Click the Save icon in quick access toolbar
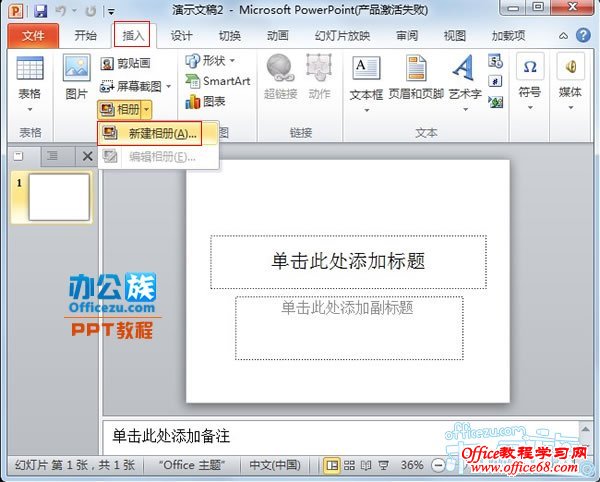 coord(40,11)
